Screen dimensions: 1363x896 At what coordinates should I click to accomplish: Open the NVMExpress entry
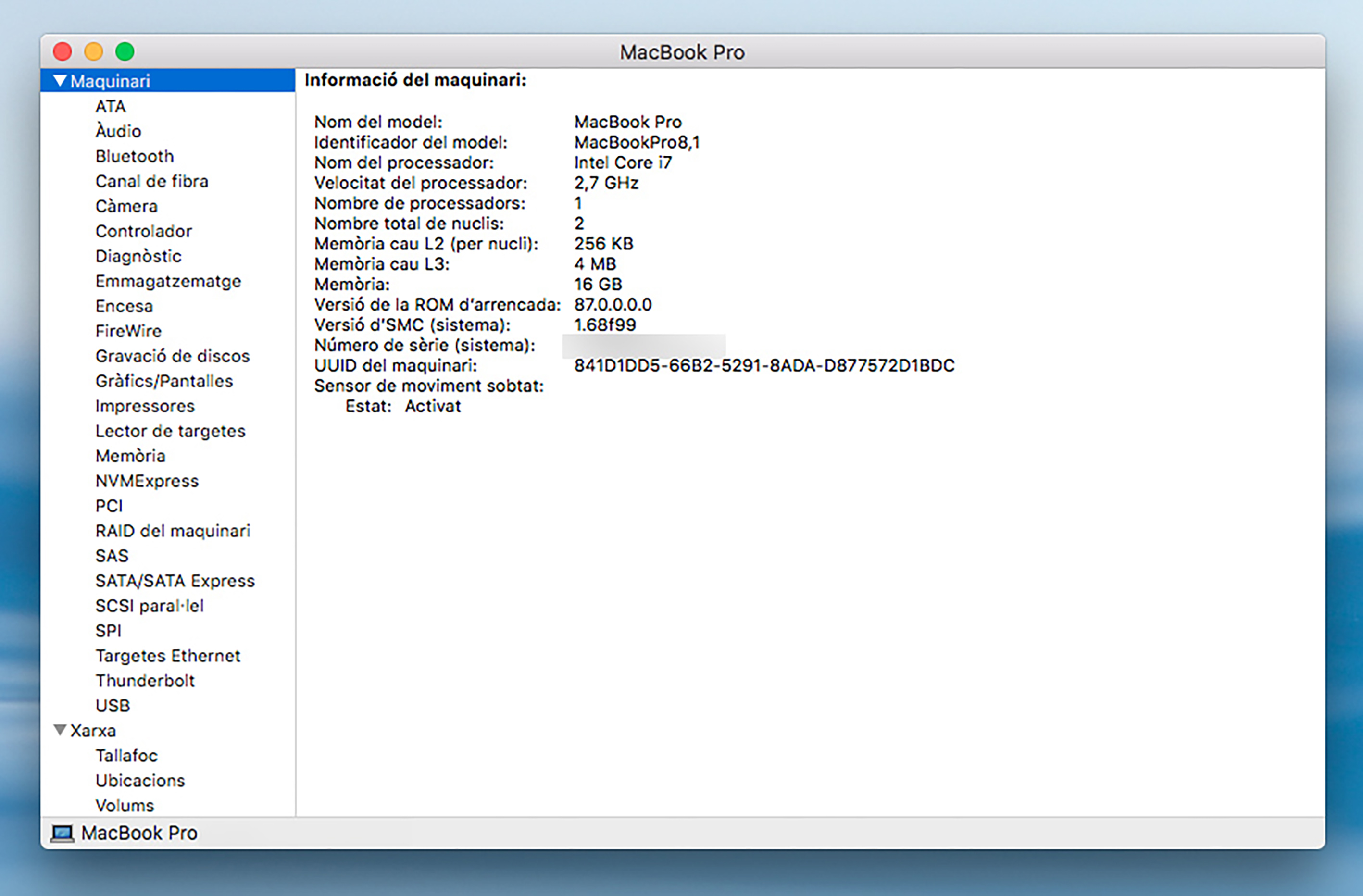click(147, 481)
